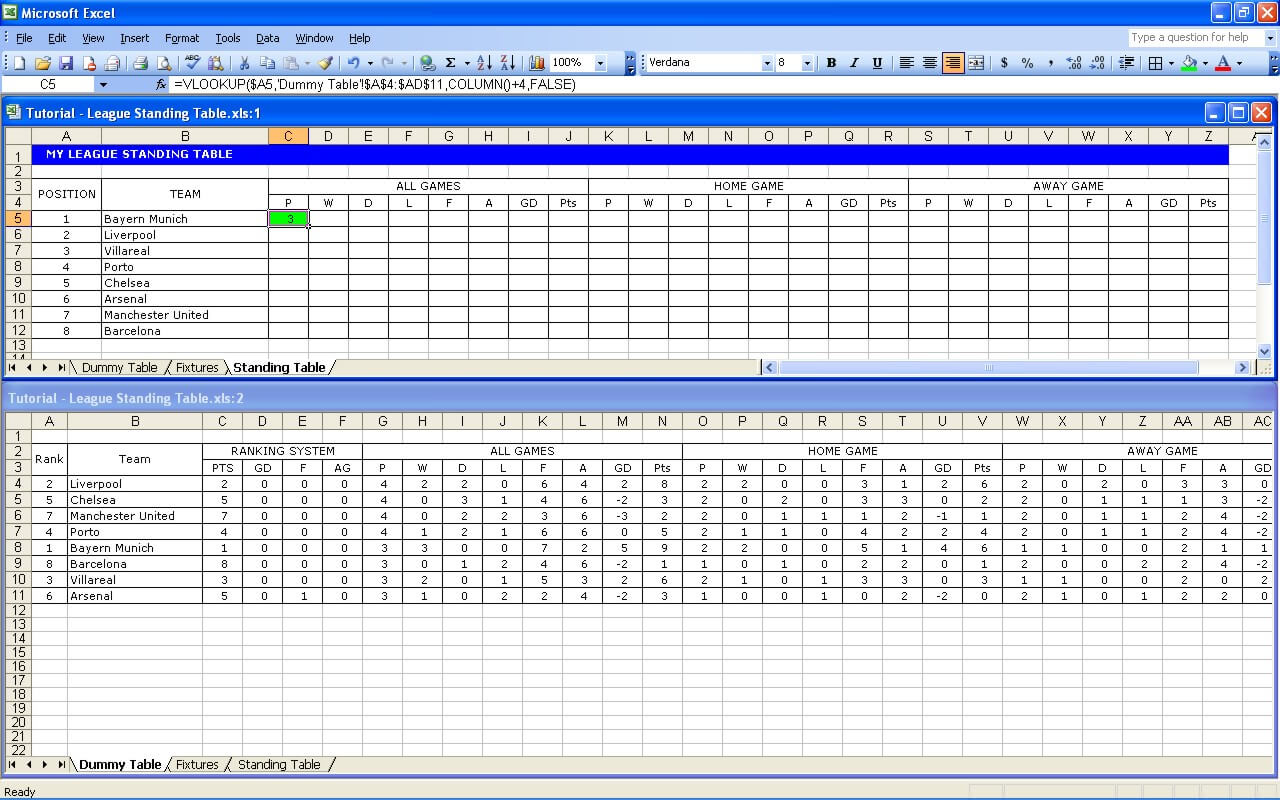Select row 8 header in lower window
The width and height of the screenshot is (1280, 800).
[x=18, y=548]
